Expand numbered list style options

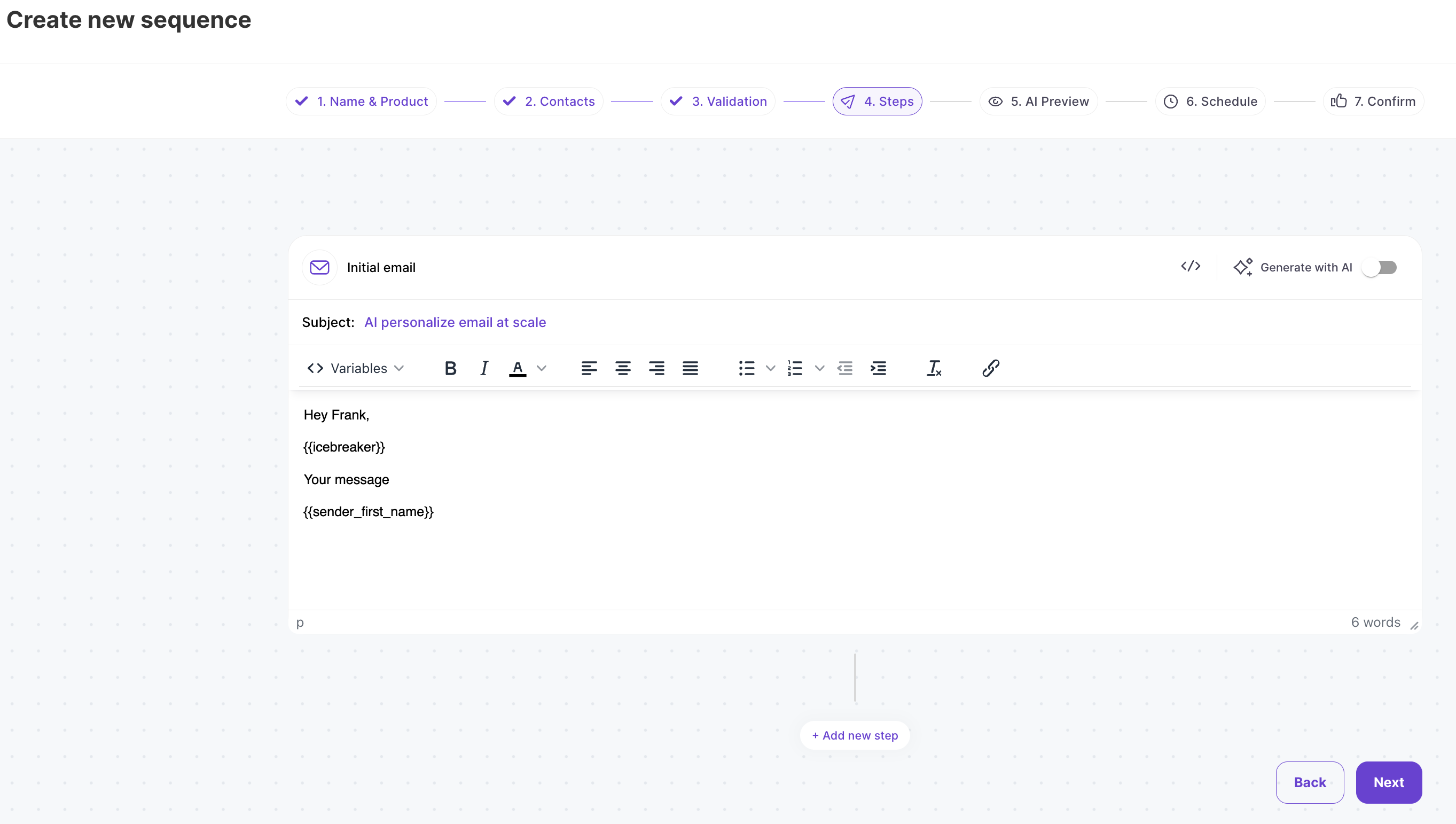pyautogui.click(x=819, y=368)
